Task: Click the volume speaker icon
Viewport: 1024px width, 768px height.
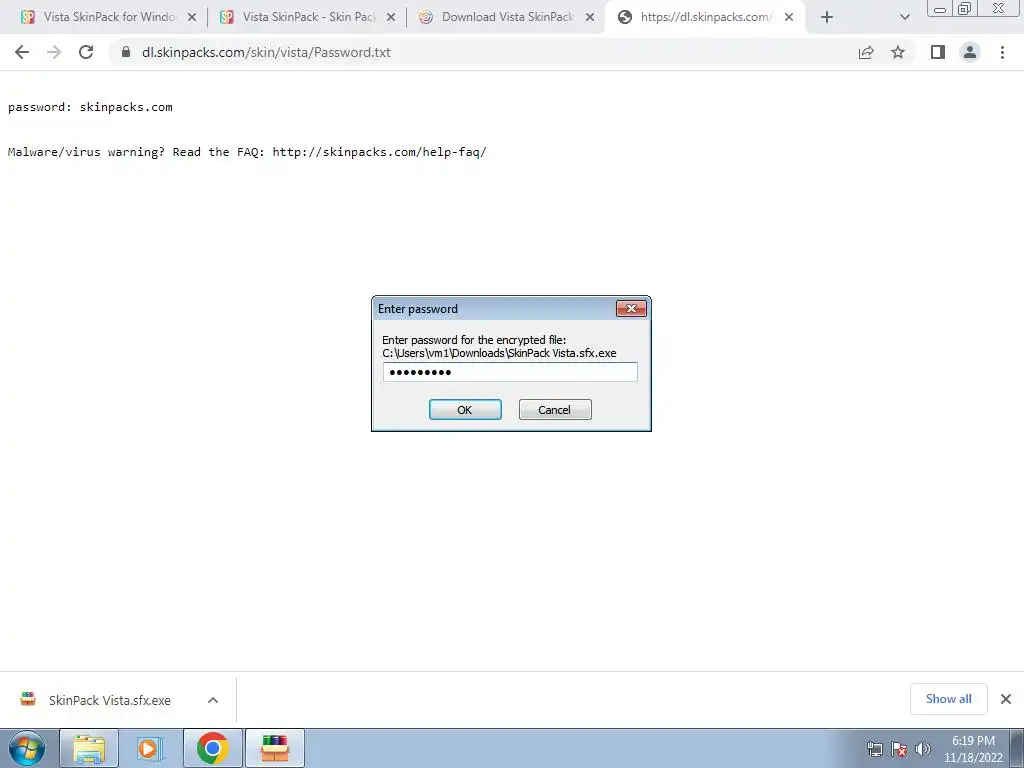Action: 922,749
